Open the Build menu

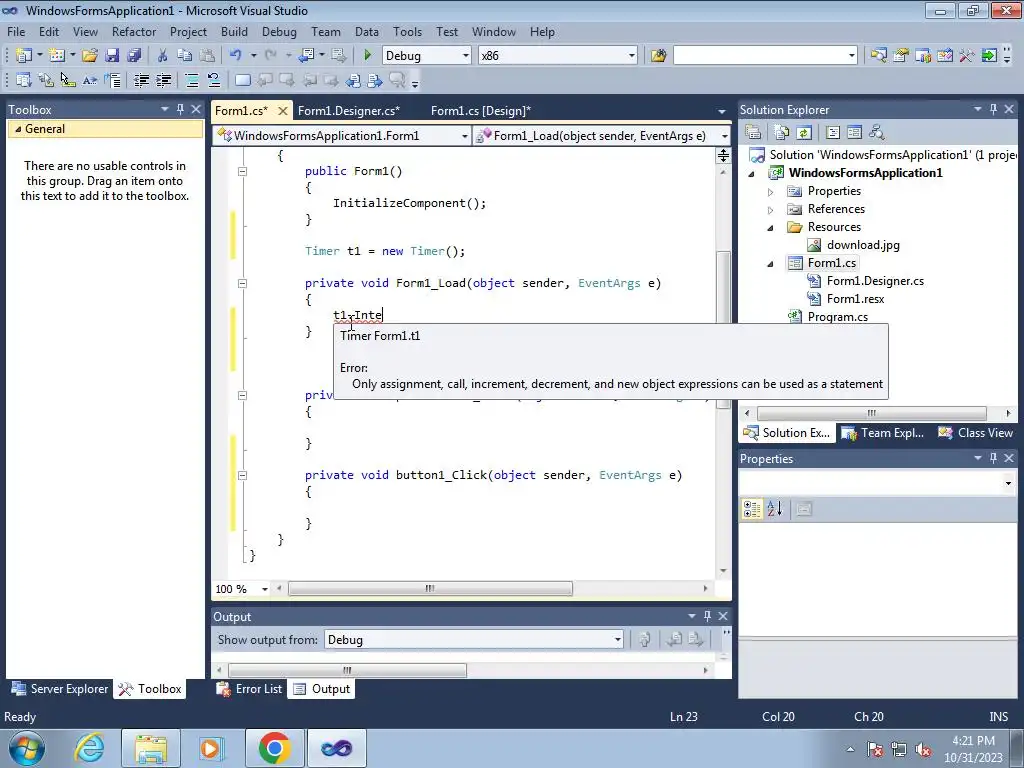pyautogui.click(x=234, y=31)
